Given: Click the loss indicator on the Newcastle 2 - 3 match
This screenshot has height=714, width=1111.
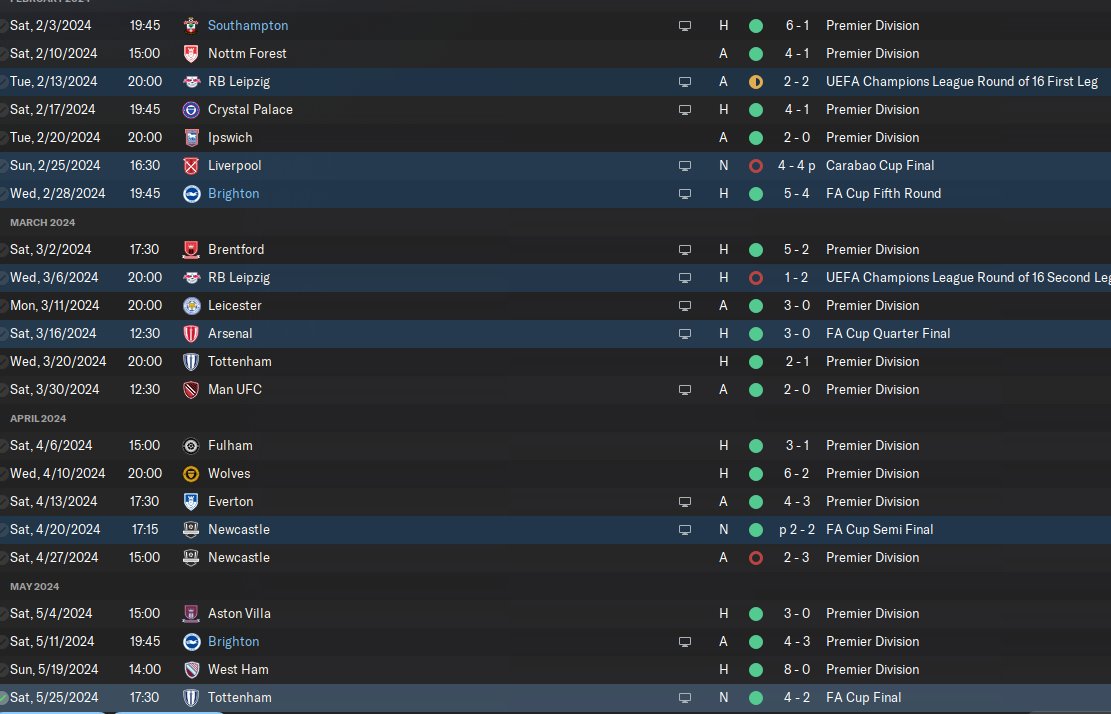Looking at the screenshot, I should click(756, 557).
